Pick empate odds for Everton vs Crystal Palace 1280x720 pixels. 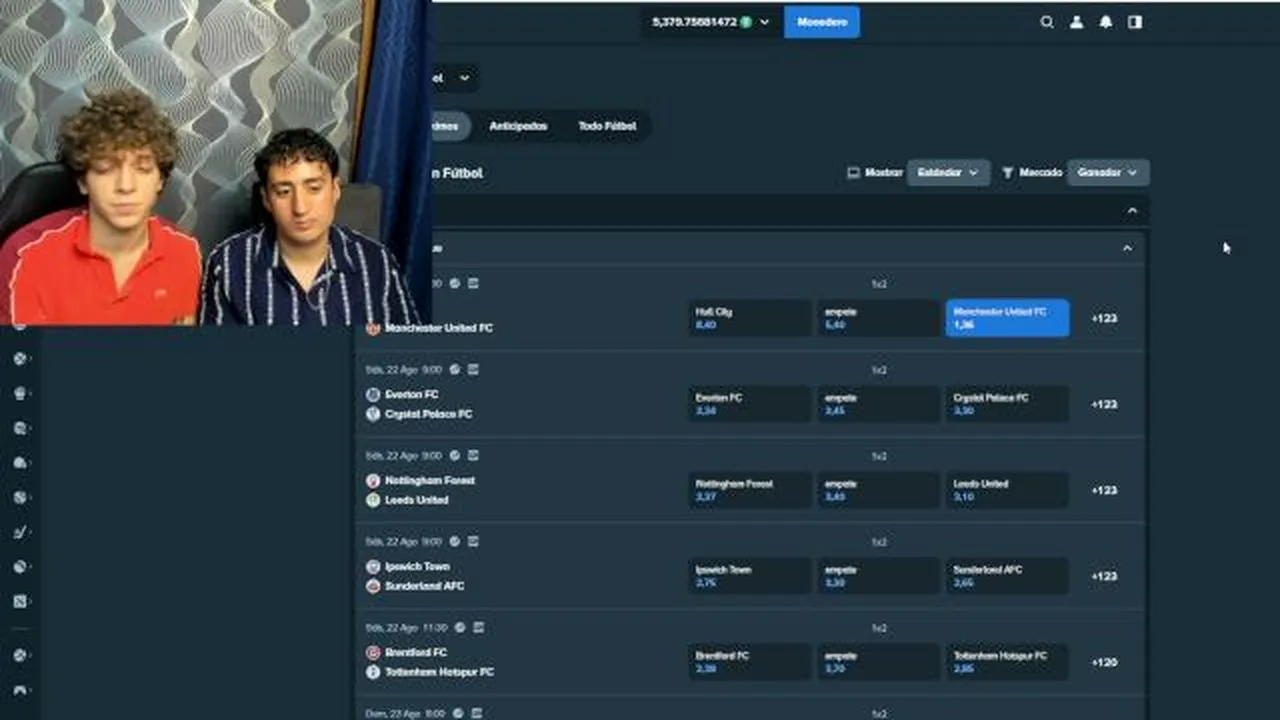[878, 404]
